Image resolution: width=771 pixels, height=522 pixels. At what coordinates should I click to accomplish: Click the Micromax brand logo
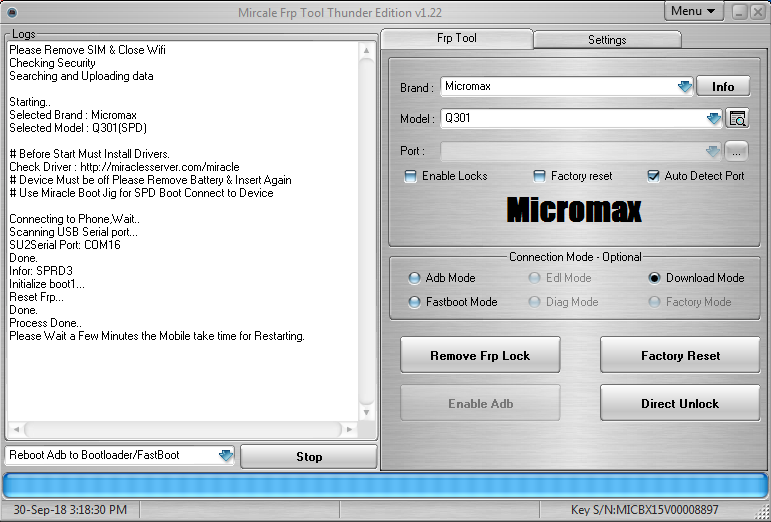[574, 210]
